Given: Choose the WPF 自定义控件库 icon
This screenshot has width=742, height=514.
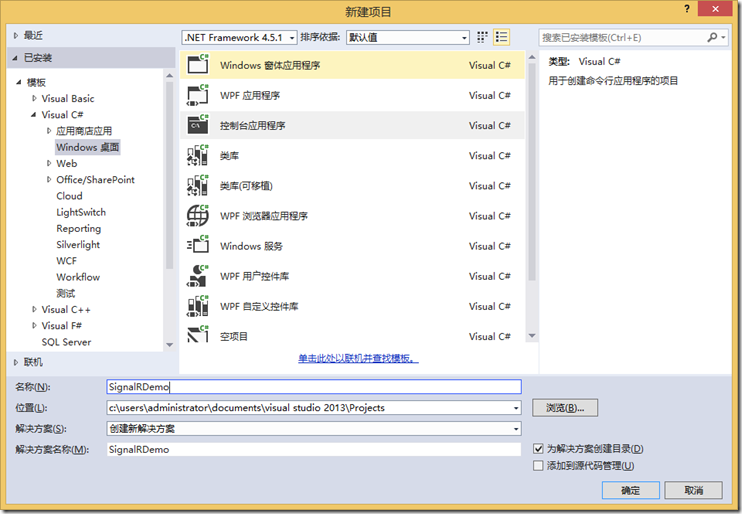Looking at the screenshot, I should click(198, 306).
